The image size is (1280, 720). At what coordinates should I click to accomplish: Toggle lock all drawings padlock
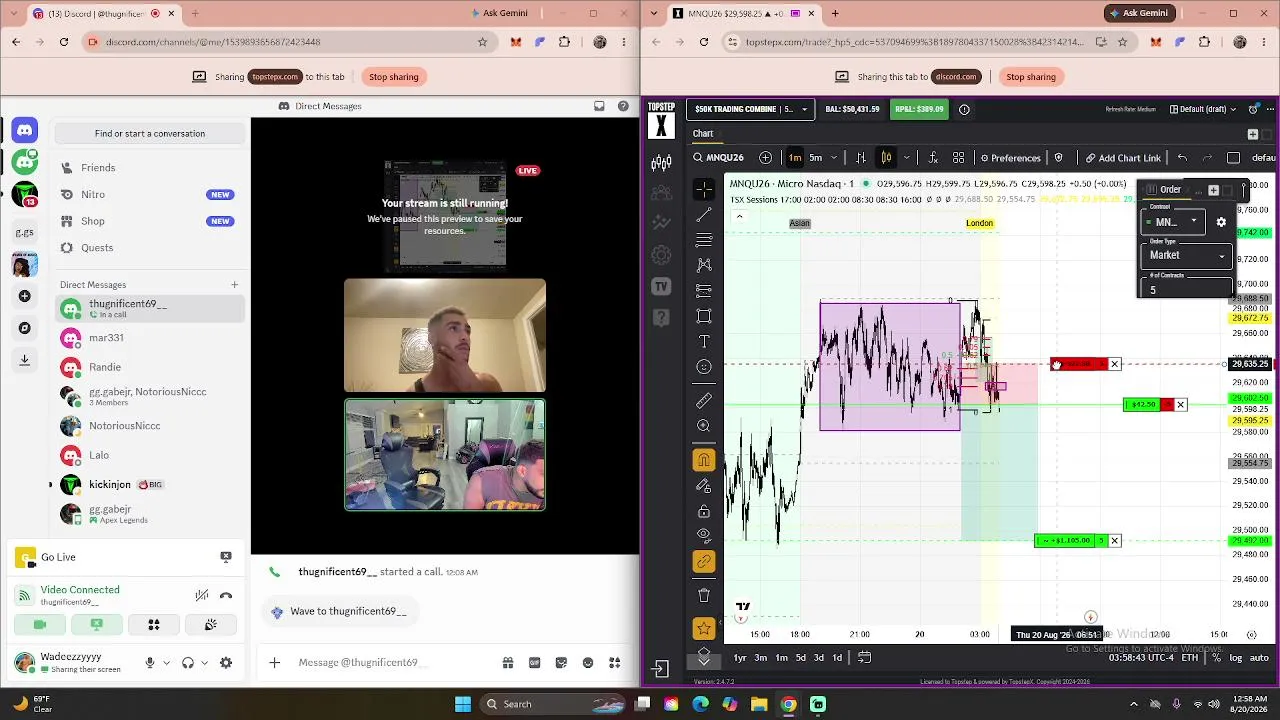click(704, 511)
